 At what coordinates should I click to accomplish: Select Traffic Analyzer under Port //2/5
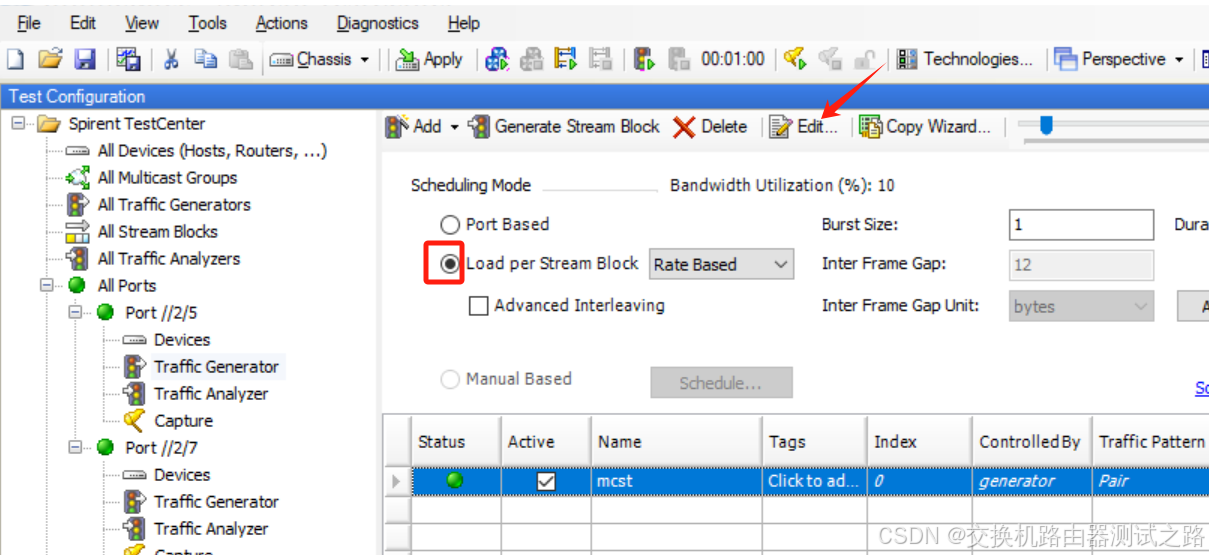[x=210, y=394]
